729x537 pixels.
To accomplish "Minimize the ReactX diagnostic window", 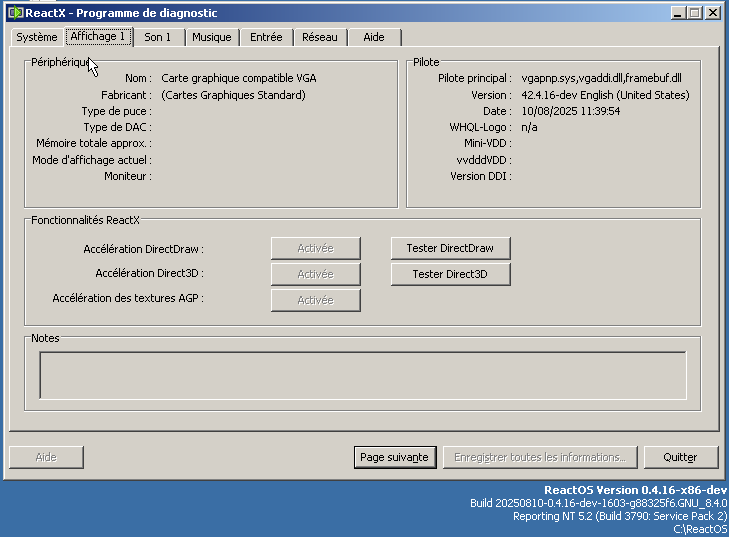I will [678, 13].
